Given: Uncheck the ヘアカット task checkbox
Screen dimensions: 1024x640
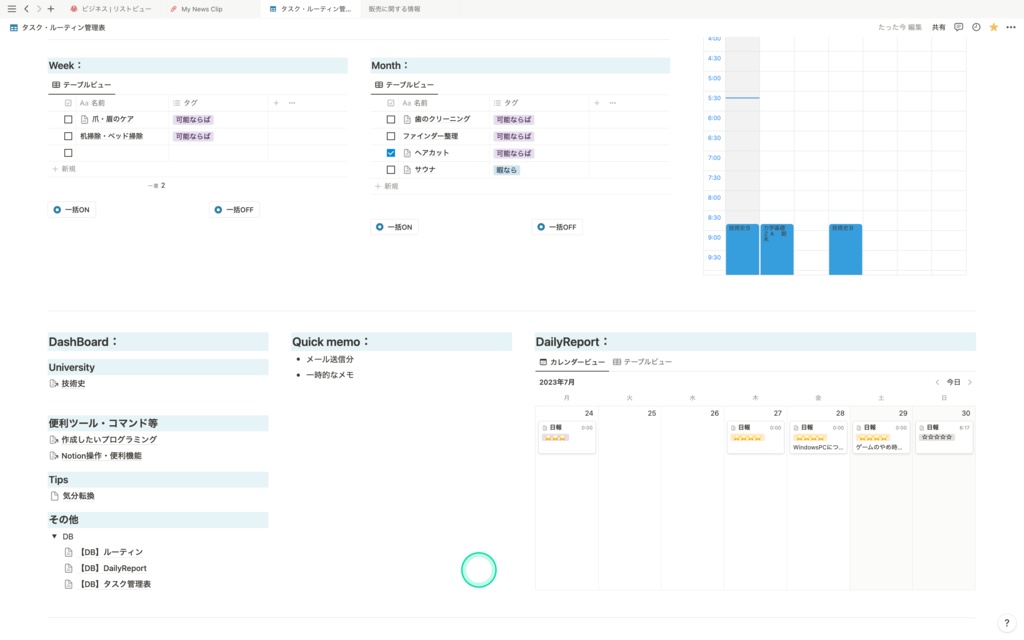Looking at the screenshot, I should (391, 153).
